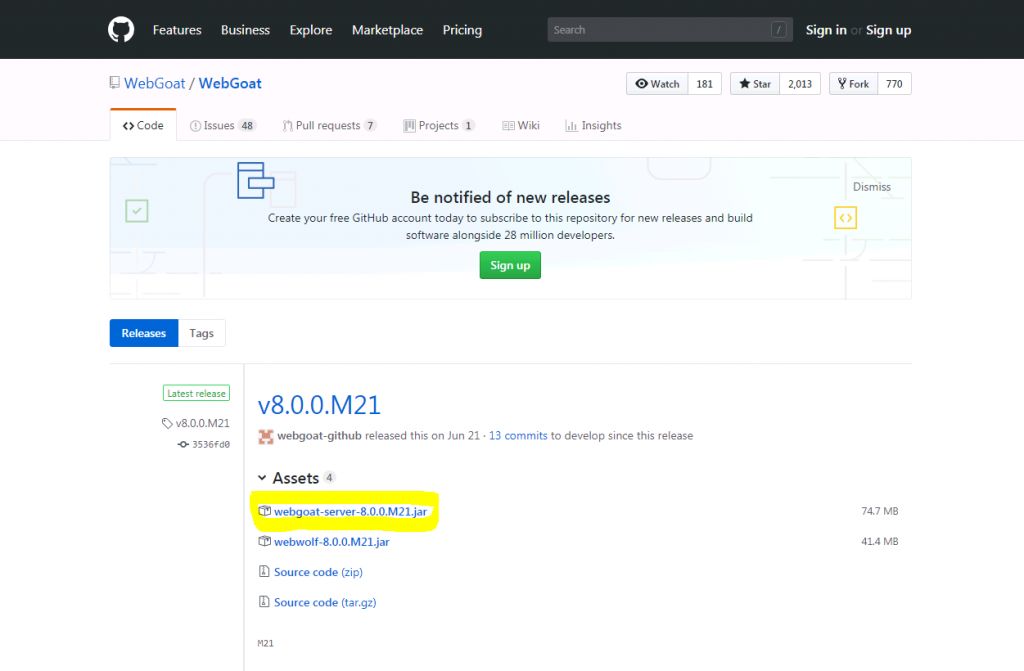Screen dimensions: 1024x671
Task: Open the Features menu link
Action: click(x=177, y=30)
